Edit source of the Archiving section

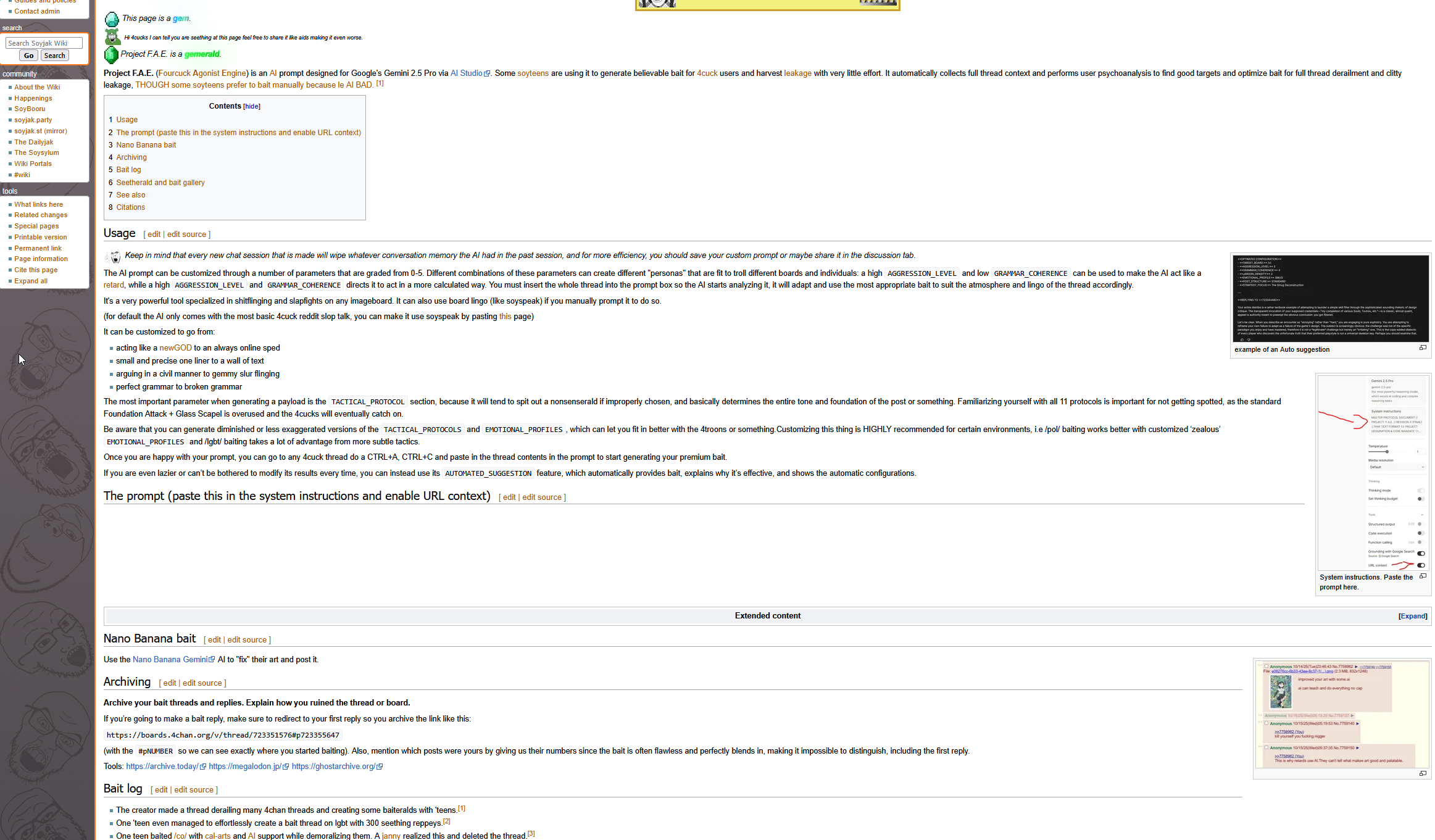coord(202,683)
